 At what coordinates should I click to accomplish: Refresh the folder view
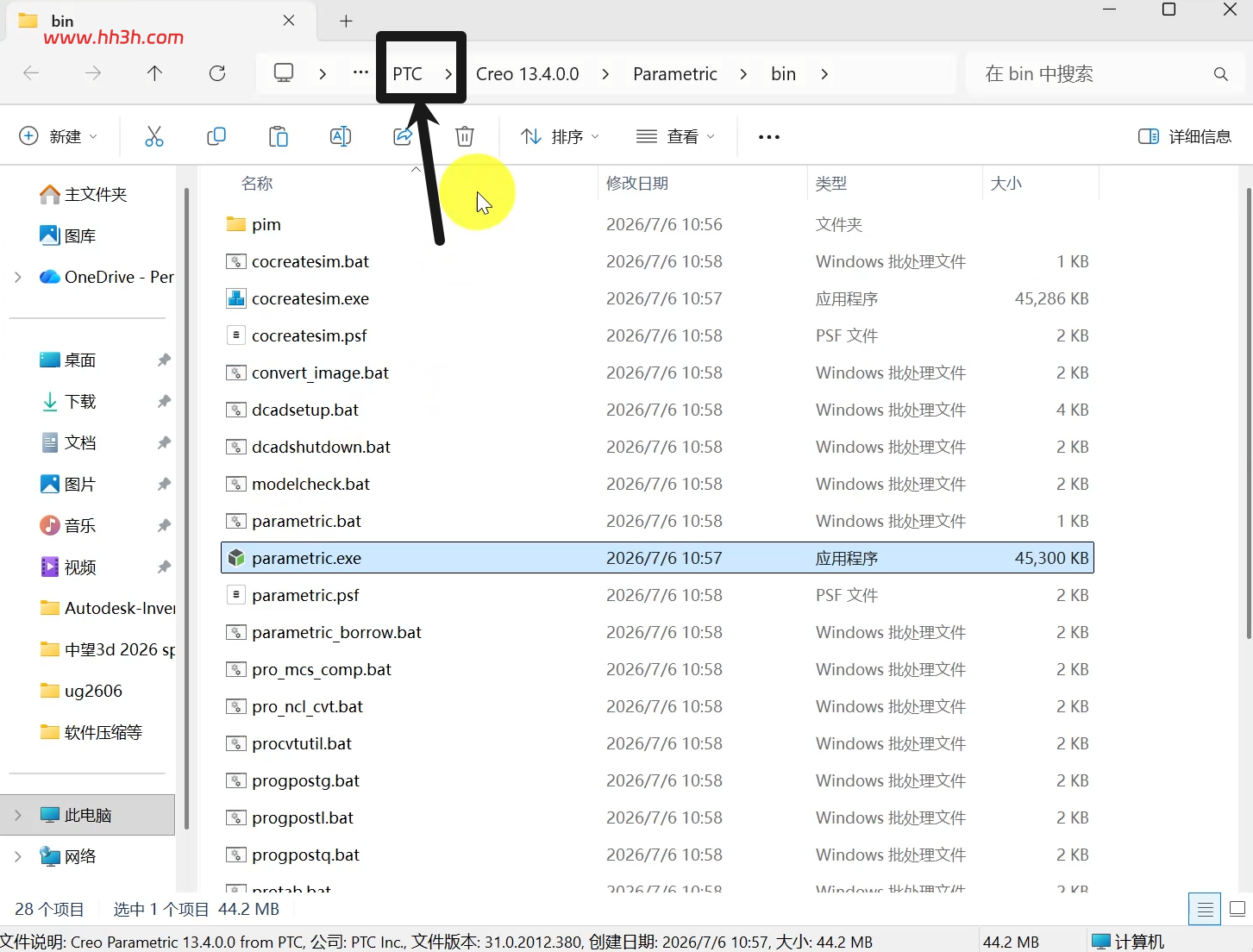click(217, 73)
